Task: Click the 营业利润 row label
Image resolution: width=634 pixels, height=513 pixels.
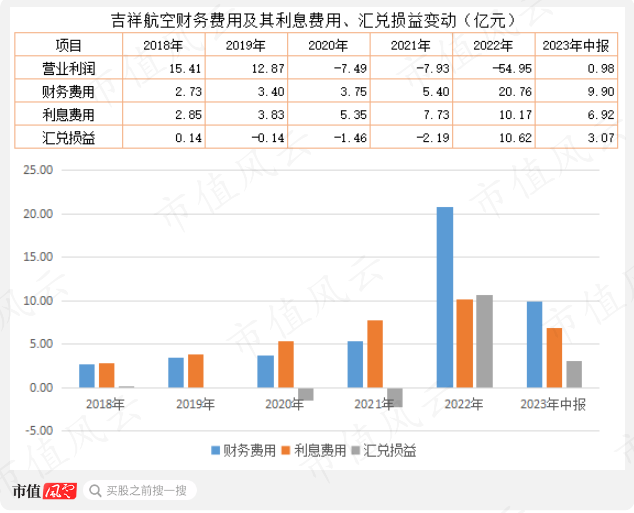Action: click(x=69, y=68)
